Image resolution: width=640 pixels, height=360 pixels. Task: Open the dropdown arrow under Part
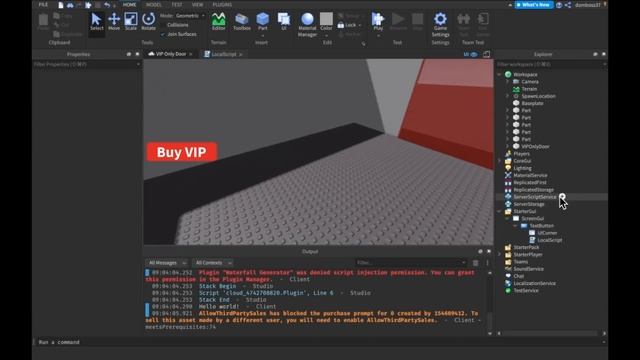(262, 36)
